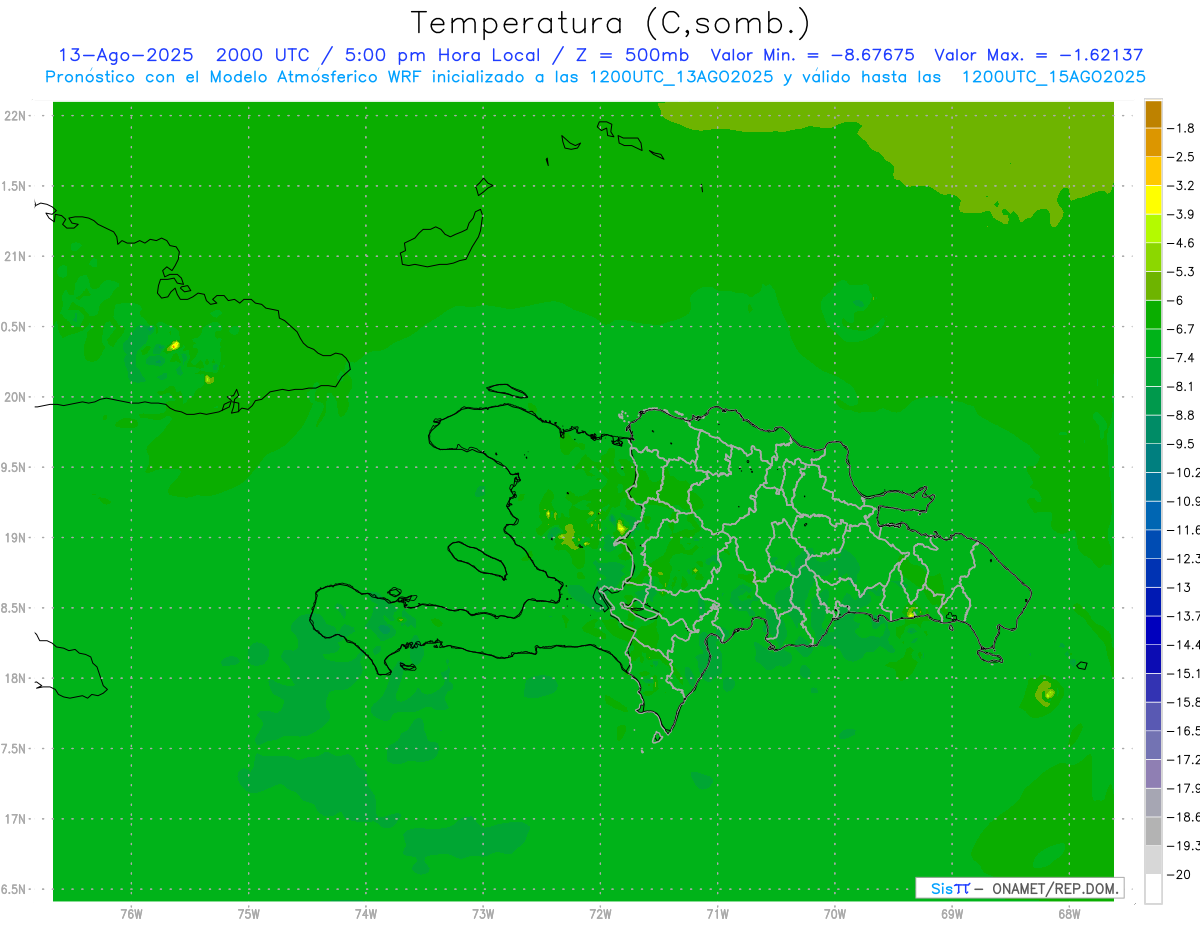
Task: Click the SisPI – ONAMET/REP.DOM. credit label
Action: pyautogui.click(x=1019, y=888)
